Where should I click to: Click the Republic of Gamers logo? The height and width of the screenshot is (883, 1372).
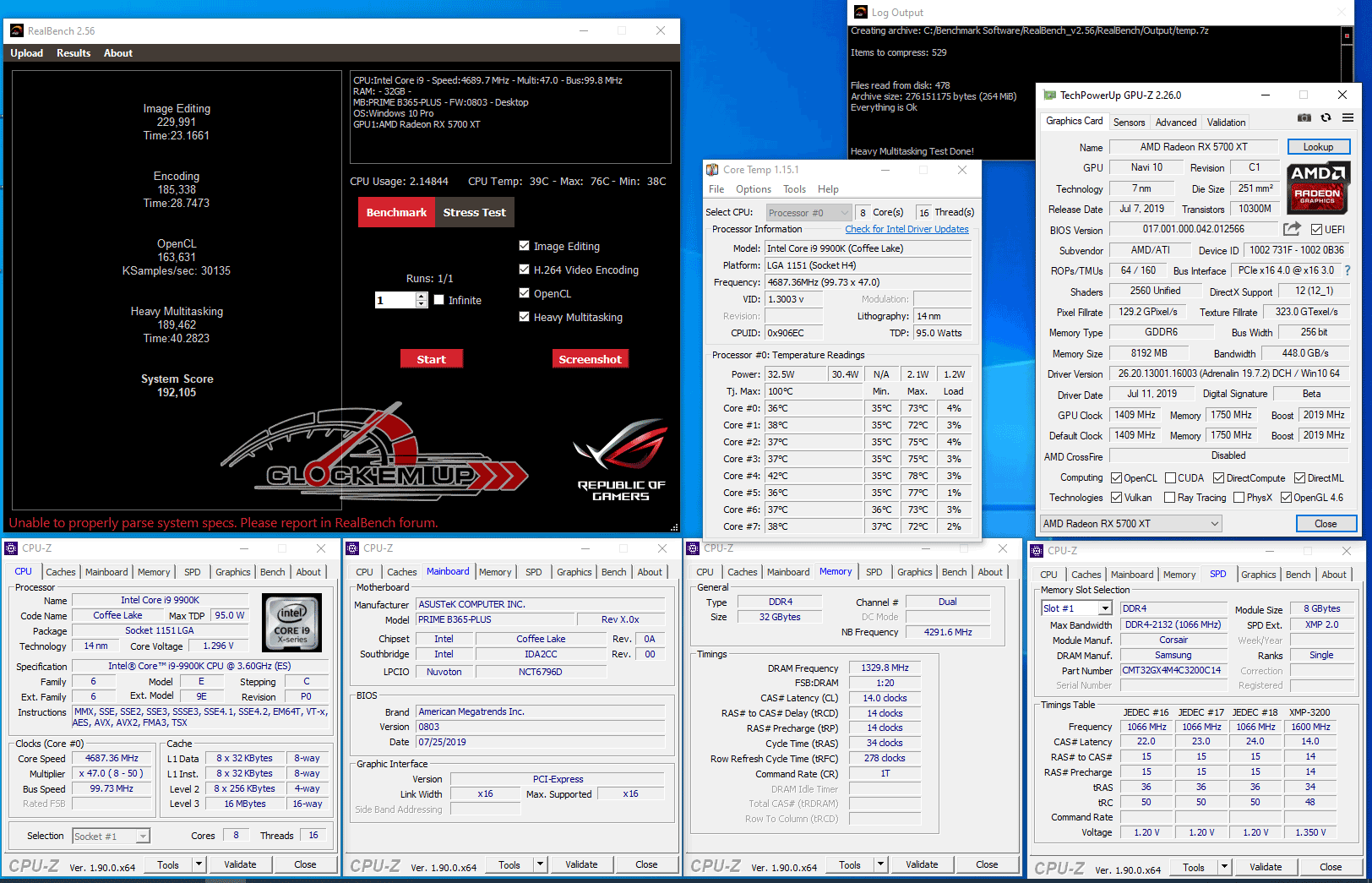pyautogui.click(x=621, y=460)
